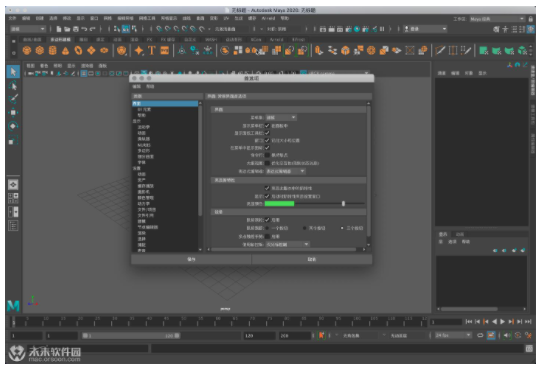The width and height of the screenshot is (538, 369).
Task: Choose the Lasso select tool
Action: coord(13,85)
